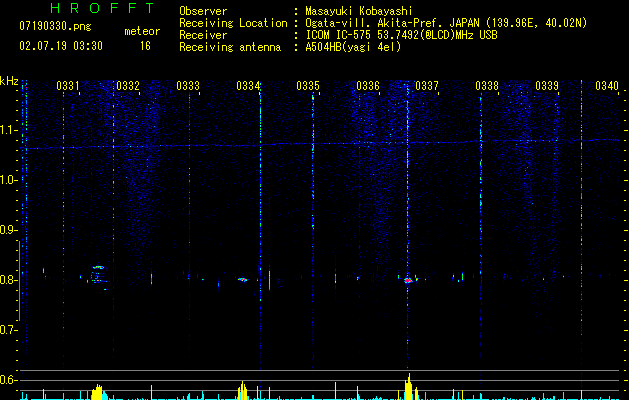Click the 1.0 frequency axis label
The height and width of the screenshot is (400, 629).
[x=8, y=180]
